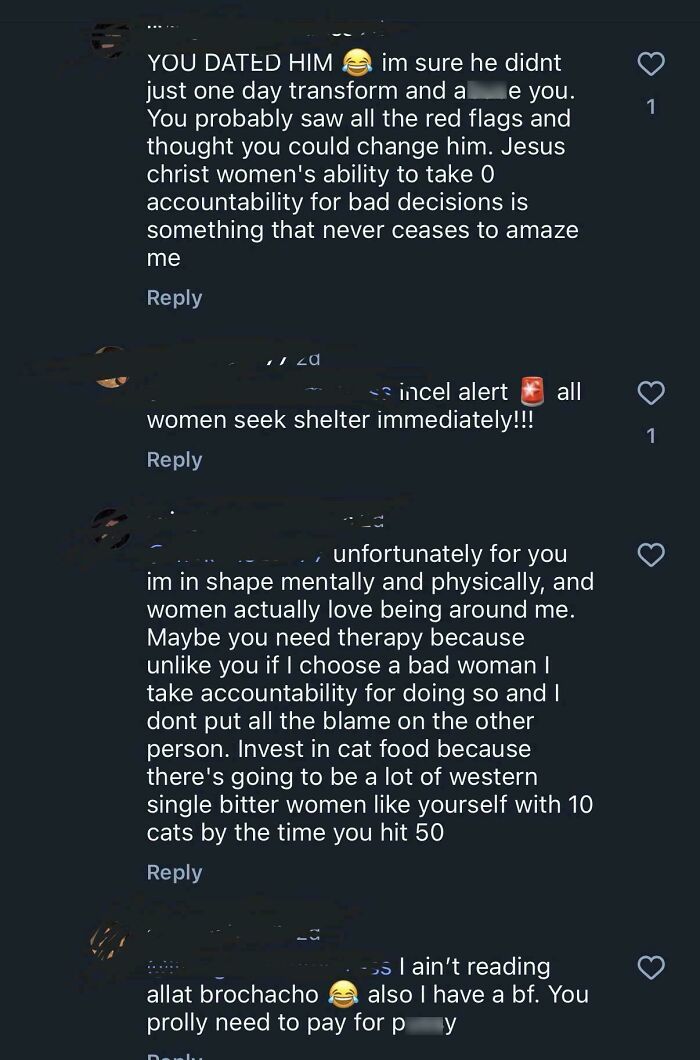Tap the heart on "incel alert" comment
The image size is (700, 1060).
coord(651,394)
